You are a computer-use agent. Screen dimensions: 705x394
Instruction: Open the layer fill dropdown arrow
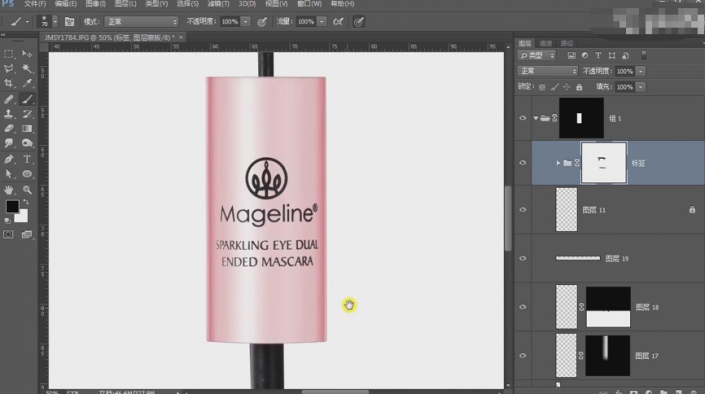641,87
